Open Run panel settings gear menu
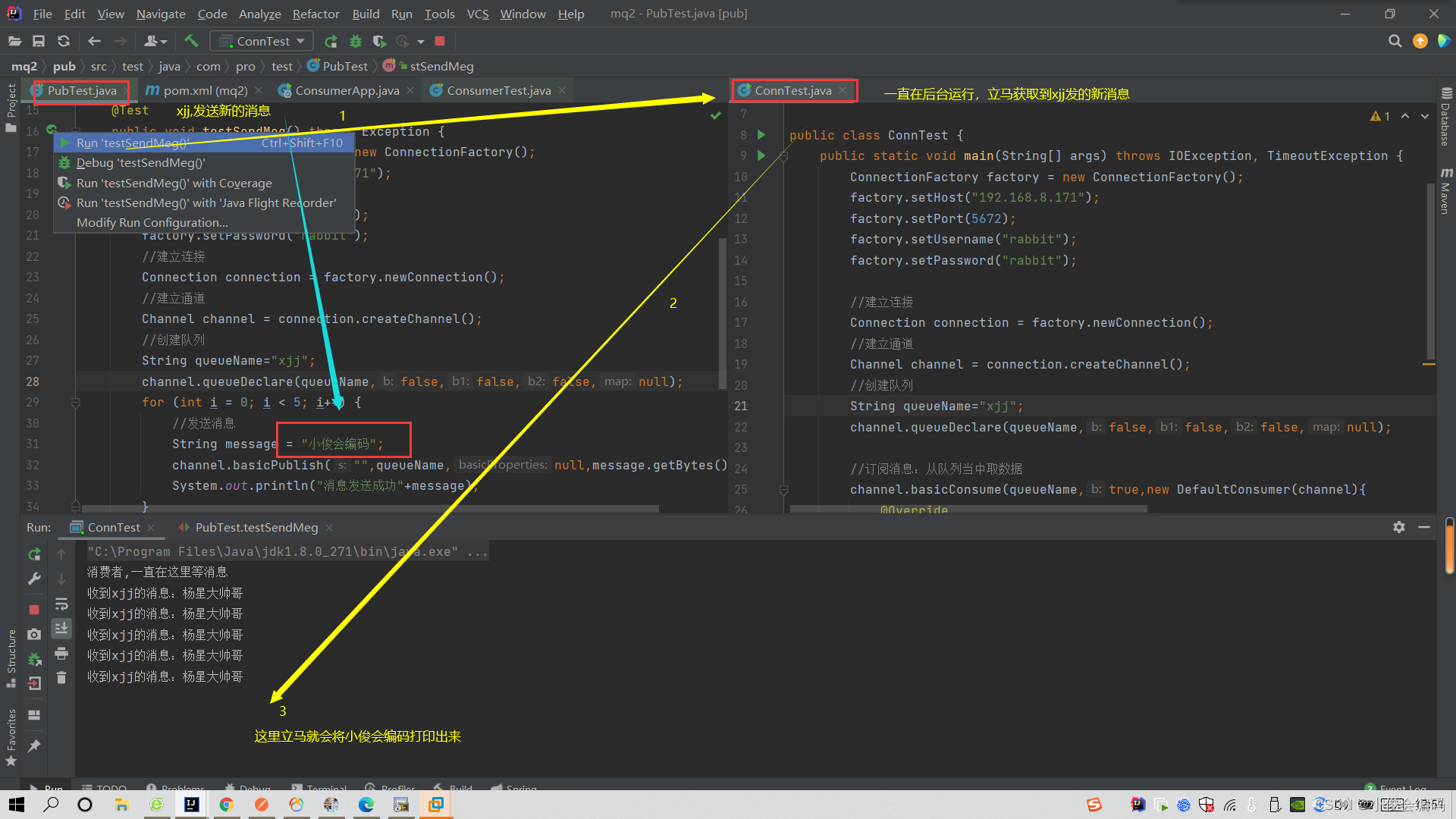 pos(1399,527)
